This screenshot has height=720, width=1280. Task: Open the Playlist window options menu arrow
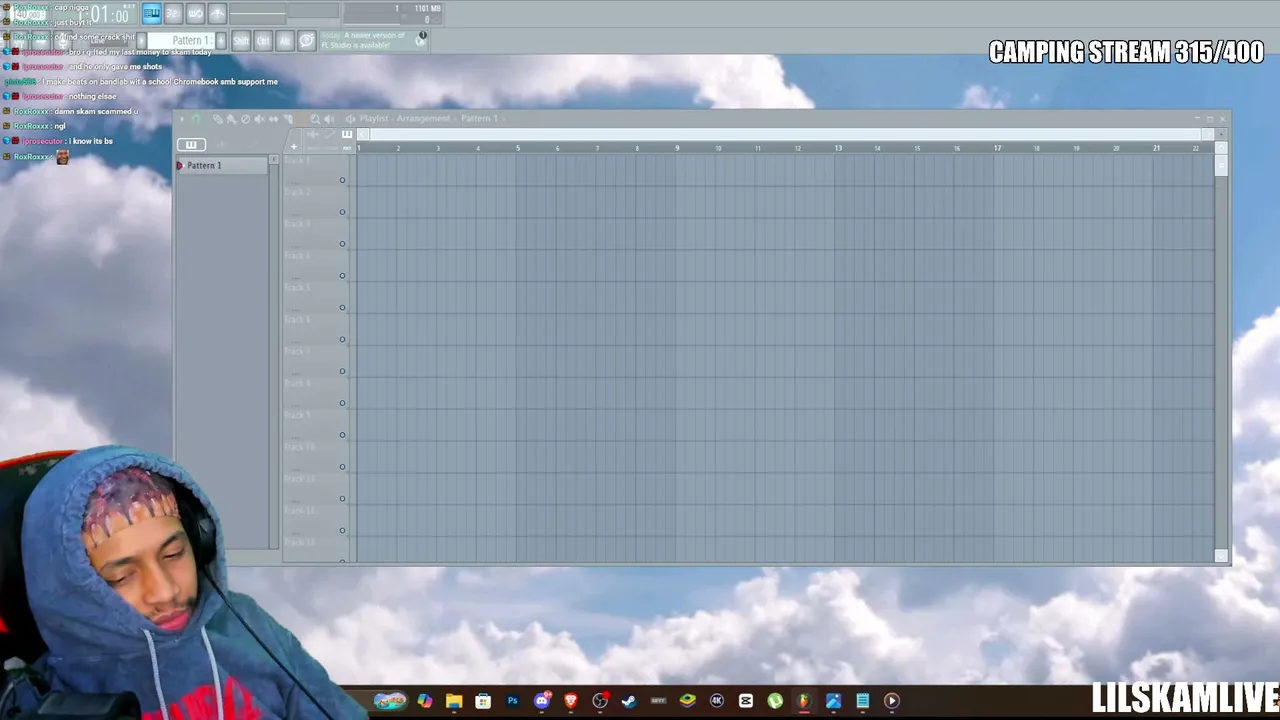[x=182, y=119]
